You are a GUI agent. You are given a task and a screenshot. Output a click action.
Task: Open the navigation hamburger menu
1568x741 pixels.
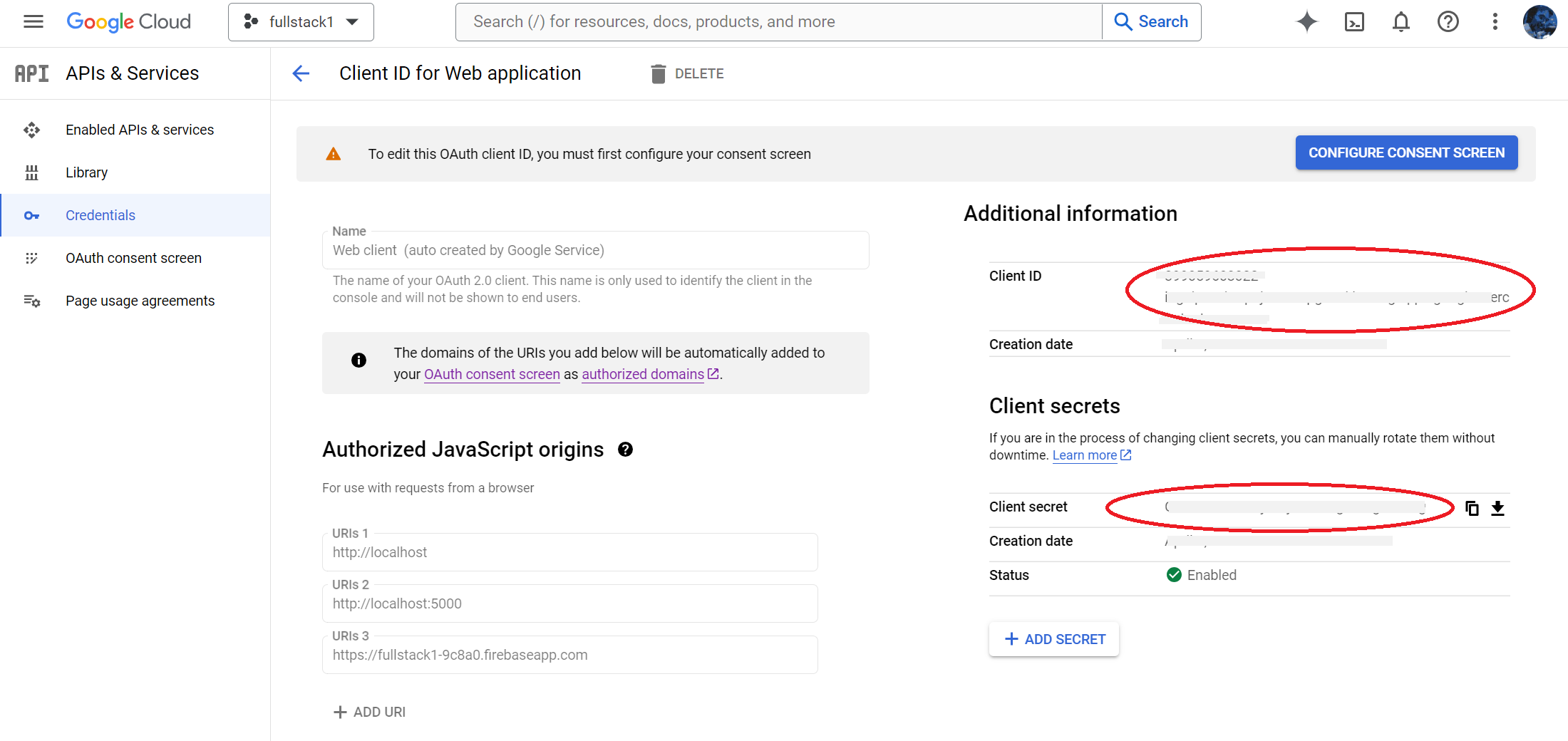coord(33,21)
